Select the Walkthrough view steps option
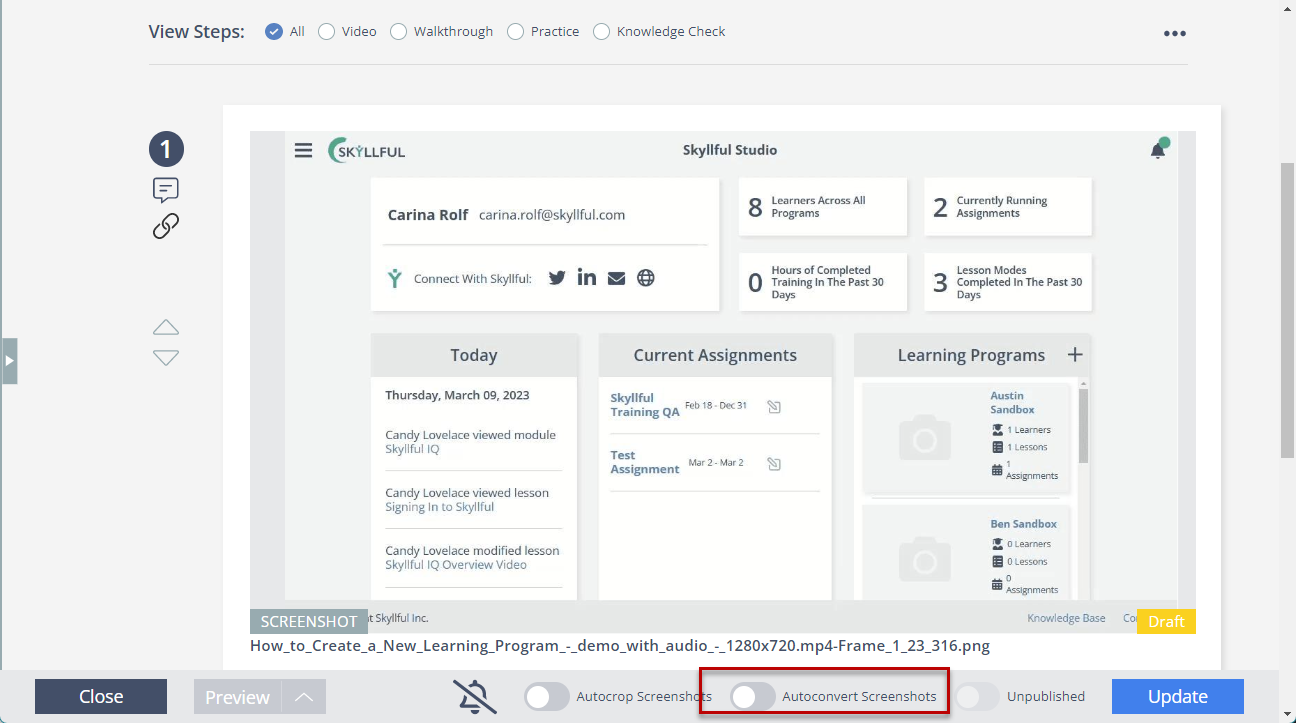 (399, 32)
